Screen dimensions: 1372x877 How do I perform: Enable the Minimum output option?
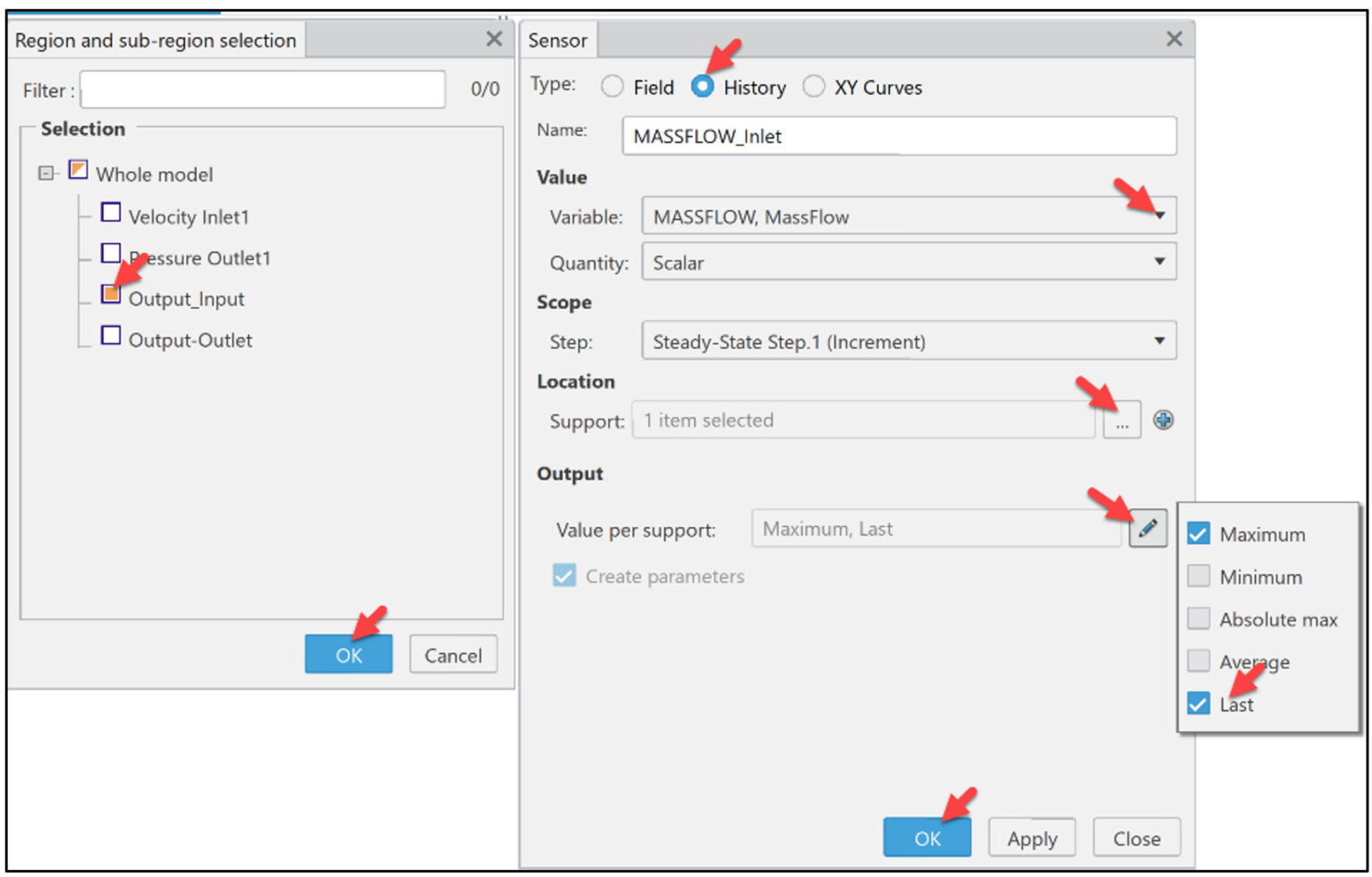pyautogui.click(x=1198, y=576)
